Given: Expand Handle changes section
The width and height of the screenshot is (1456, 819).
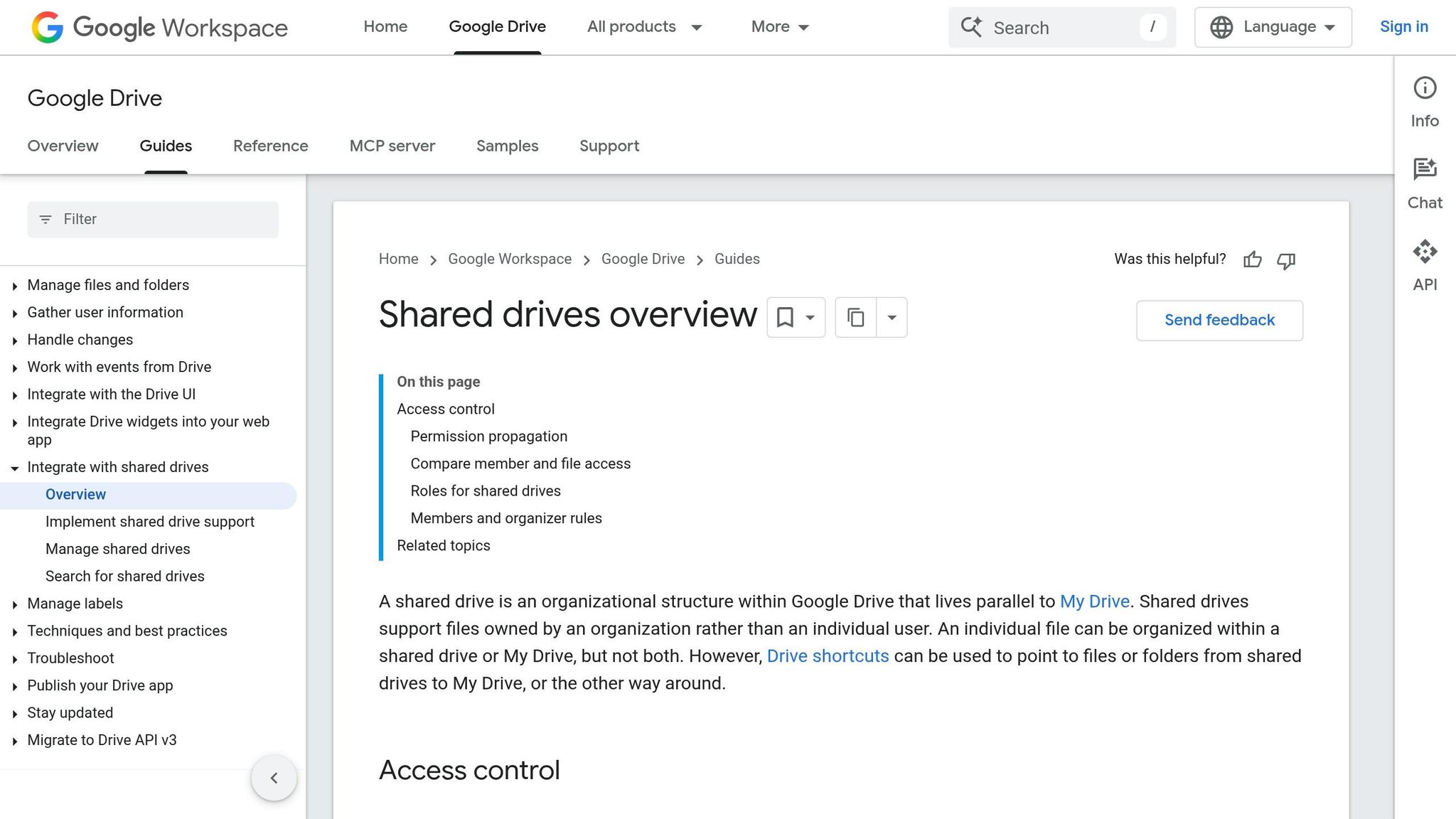Looking at the screenshot, I should coord(15,341).
